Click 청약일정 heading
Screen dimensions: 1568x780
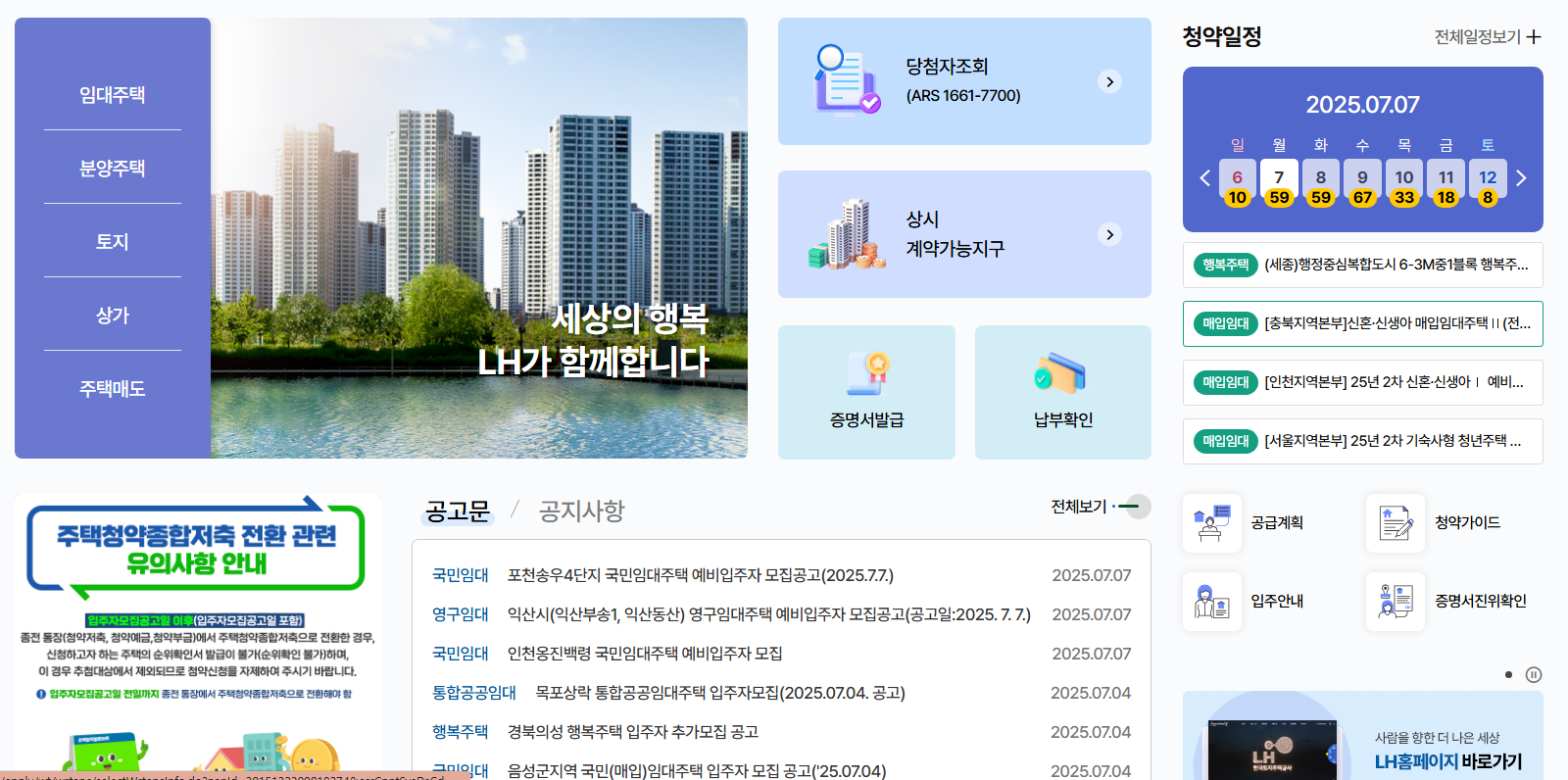[1222, 37]
